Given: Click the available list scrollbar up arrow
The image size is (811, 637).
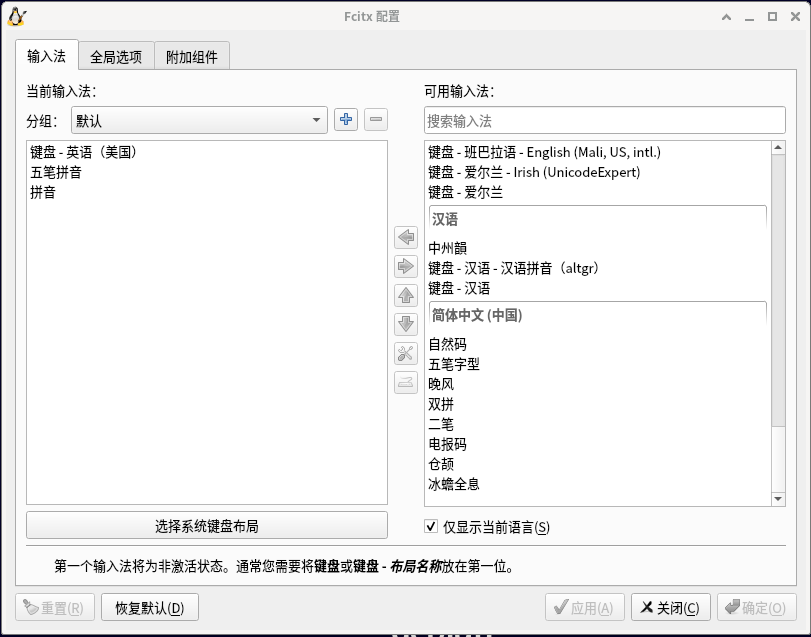Looking at the screenshot, I should (x=778, y=148).
